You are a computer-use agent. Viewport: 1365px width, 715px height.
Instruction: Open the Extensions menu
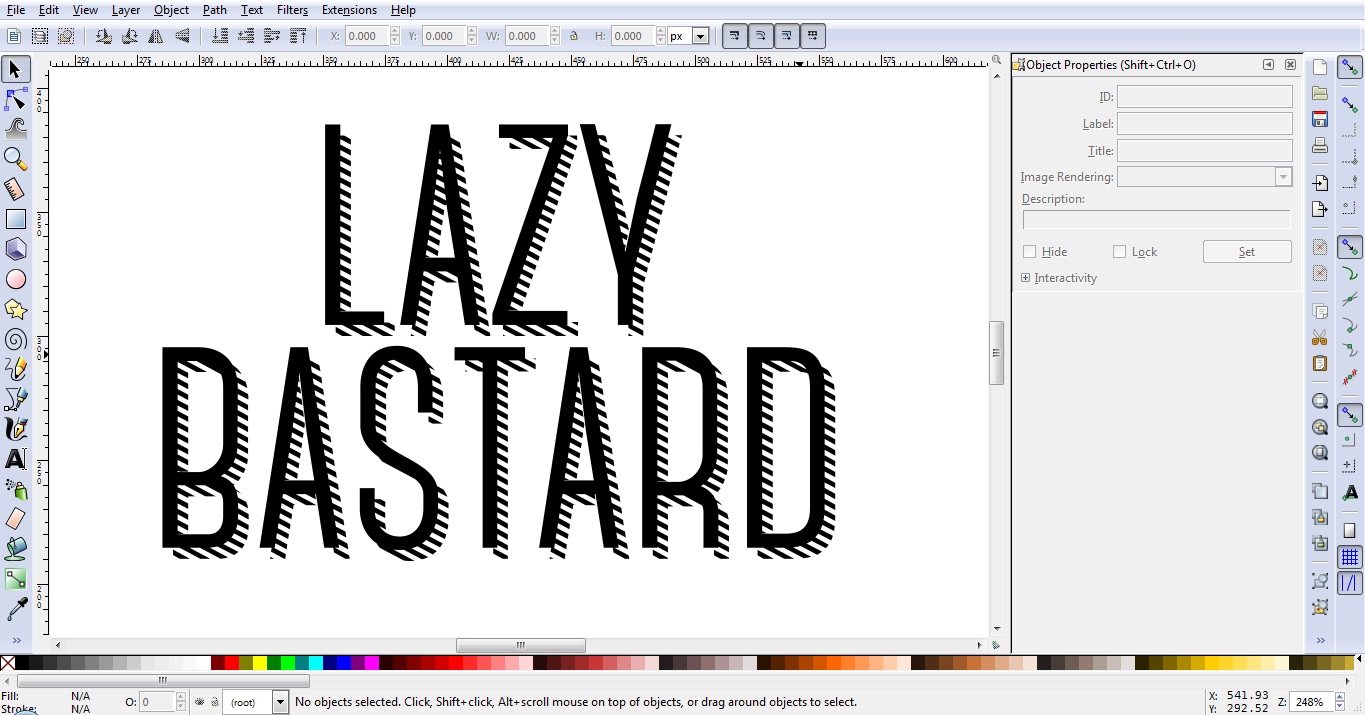pyautogui.click(x=349, y=10)
